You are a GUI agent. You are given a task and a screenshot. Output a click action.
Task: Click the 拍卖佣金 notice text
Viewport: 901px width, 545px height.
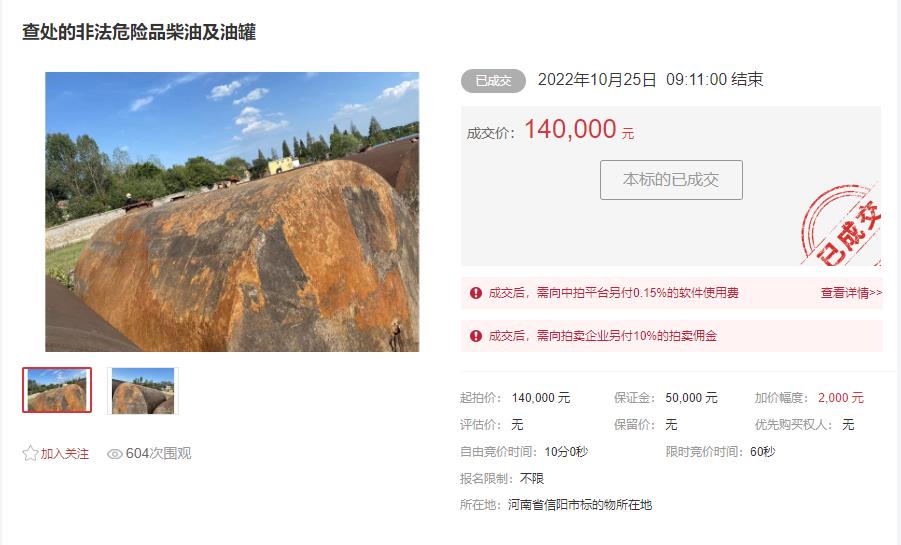(603, 336)
